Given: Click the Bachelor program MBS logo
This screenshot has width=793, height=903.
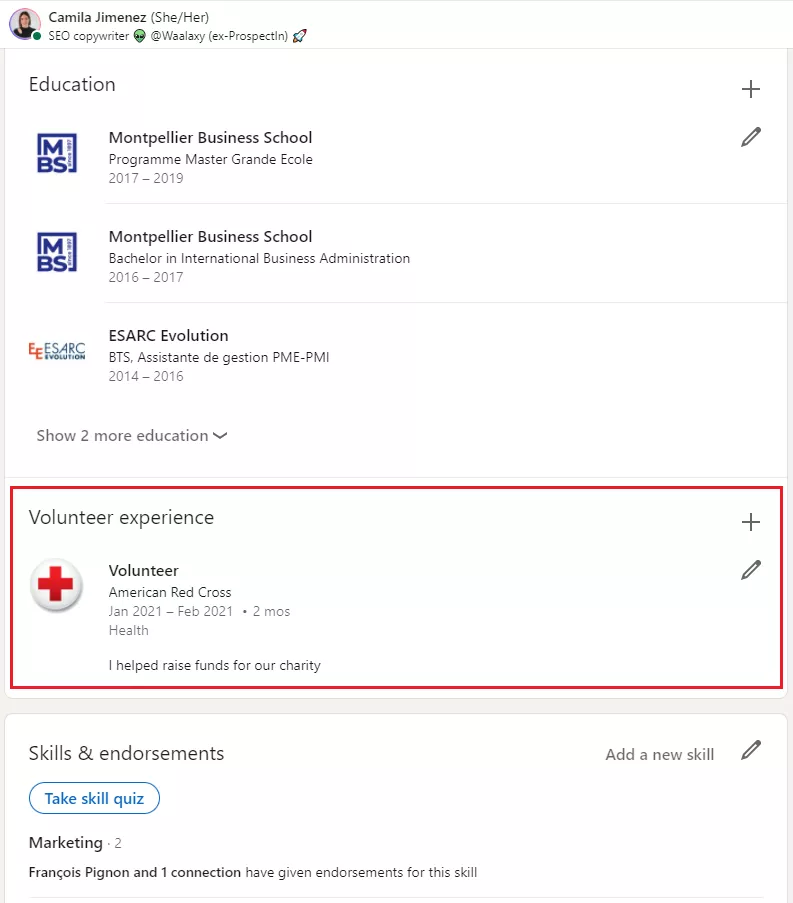Looking at the screenshot, I should [x=57, y=252].
